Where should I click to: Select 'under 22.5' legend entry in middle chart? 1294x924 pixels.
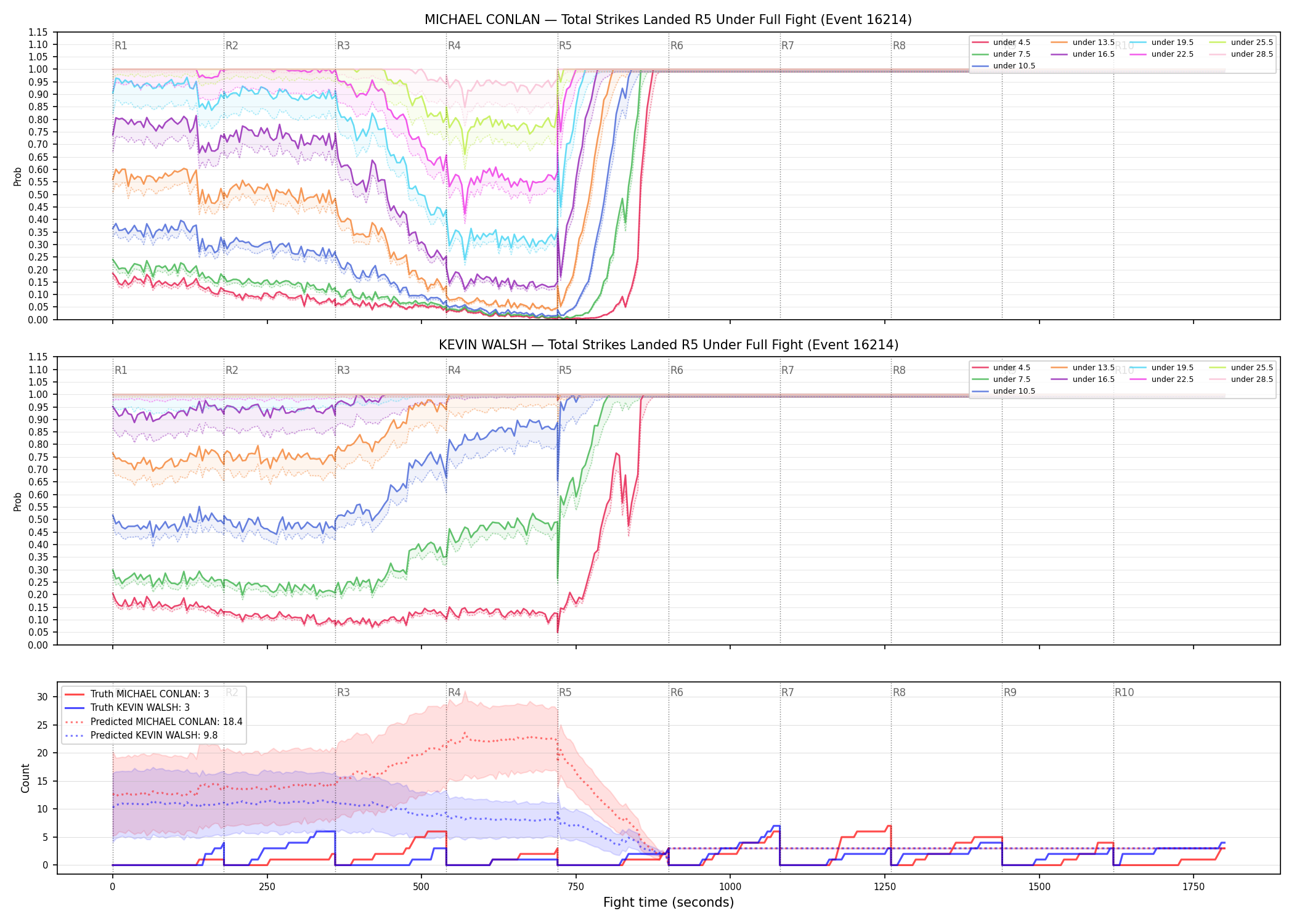[x=1162, y=379]
